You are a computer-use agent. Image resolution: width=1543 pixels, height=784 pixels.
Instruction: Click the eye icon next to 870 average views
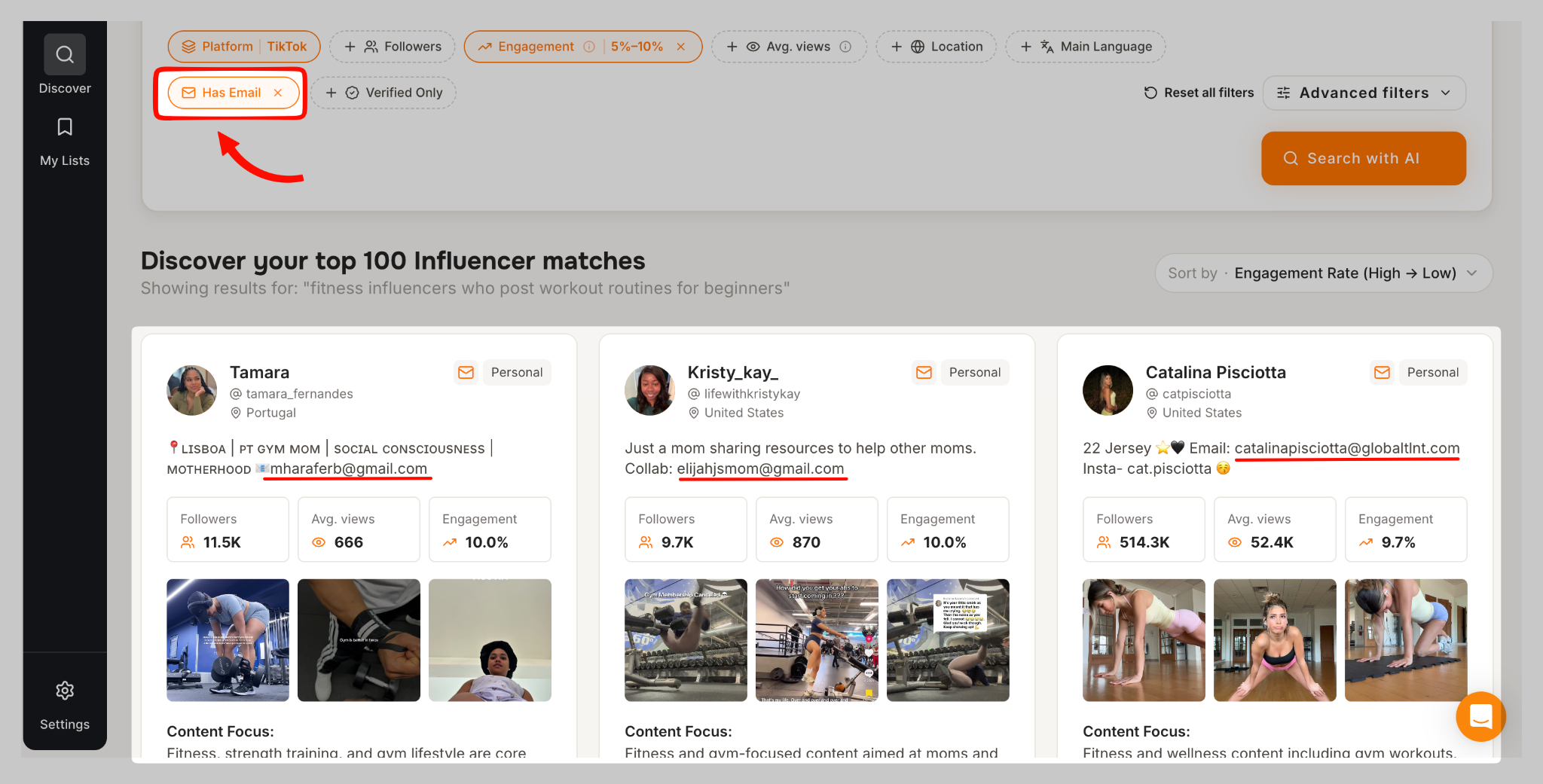776,542
